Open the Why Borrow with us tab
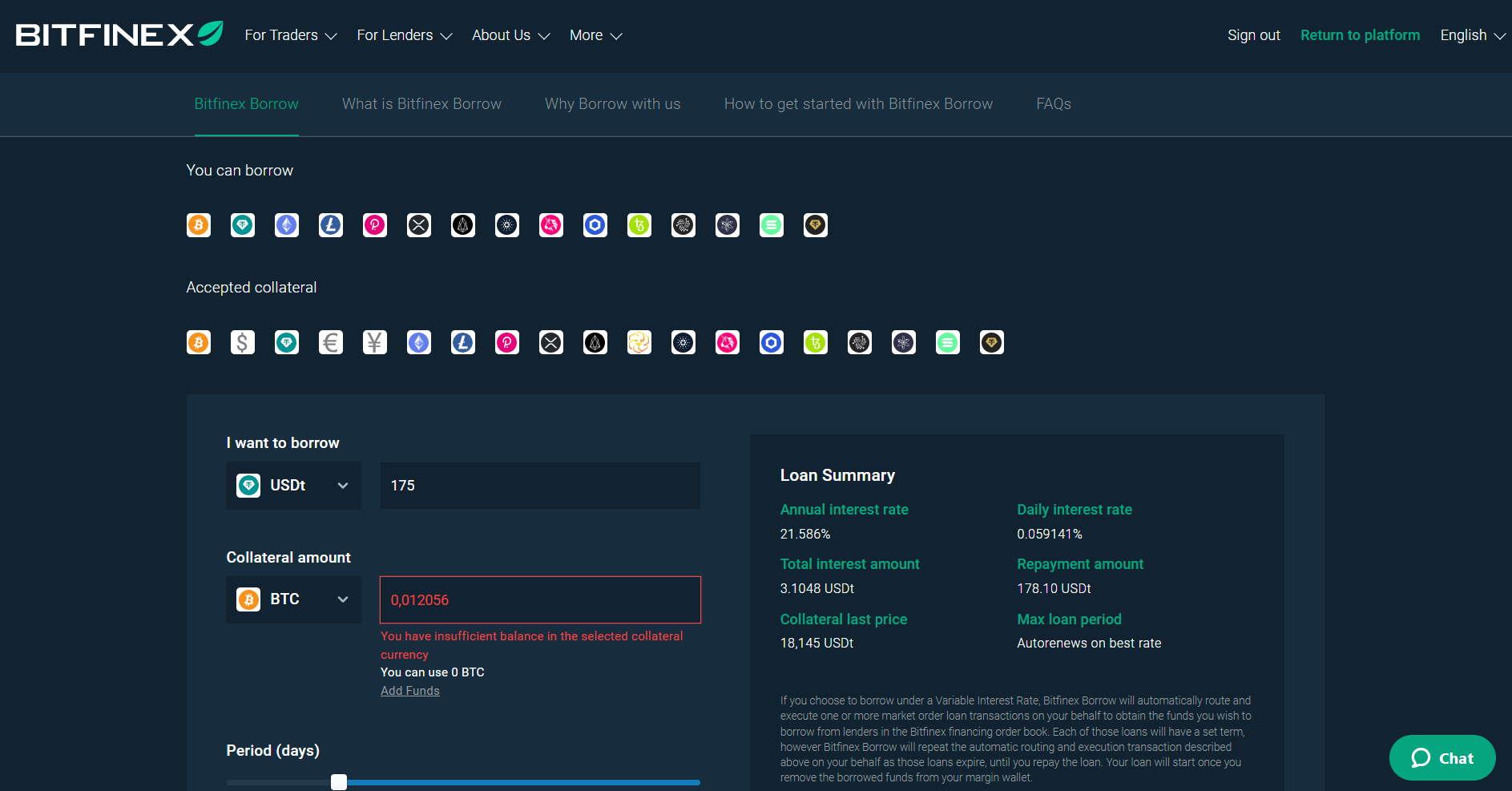1512x791 pixels. tap(613, 104)
